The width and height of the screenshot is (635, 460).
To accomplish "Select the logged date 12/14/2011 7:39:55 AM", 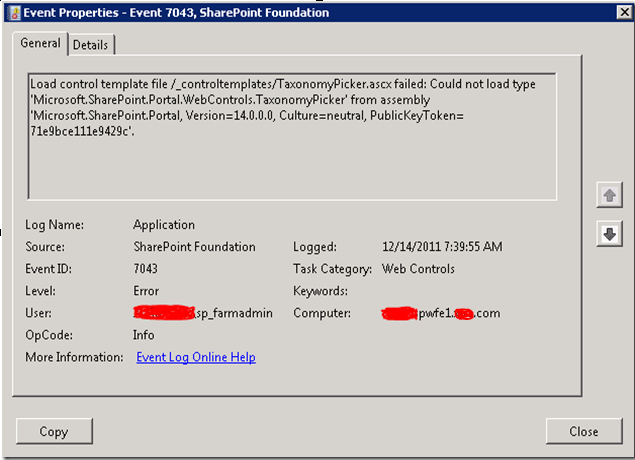I will [x=442, y=247].
